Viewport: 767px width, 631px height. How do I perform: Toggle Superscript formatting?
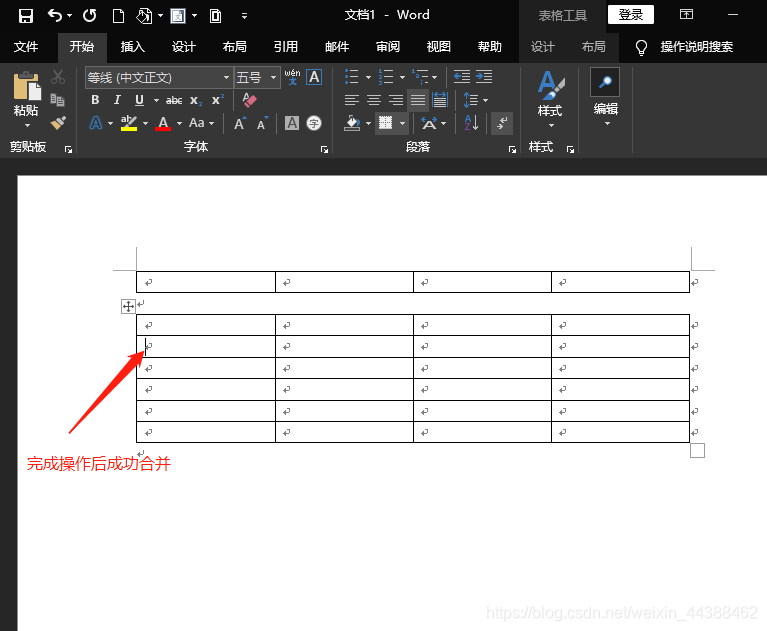218,100
